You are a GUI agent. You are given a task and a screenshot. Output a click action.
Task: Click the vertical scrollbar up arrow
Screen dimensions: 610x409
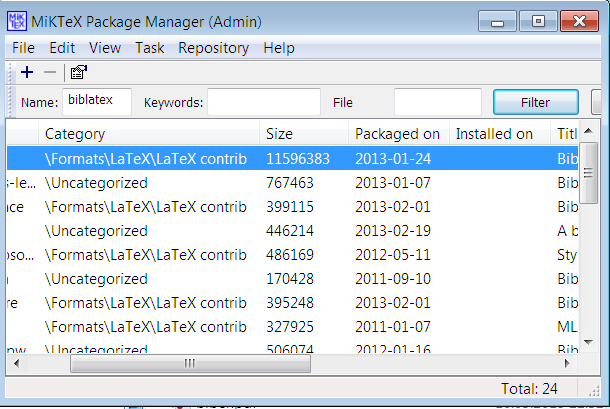click(589, 132)
